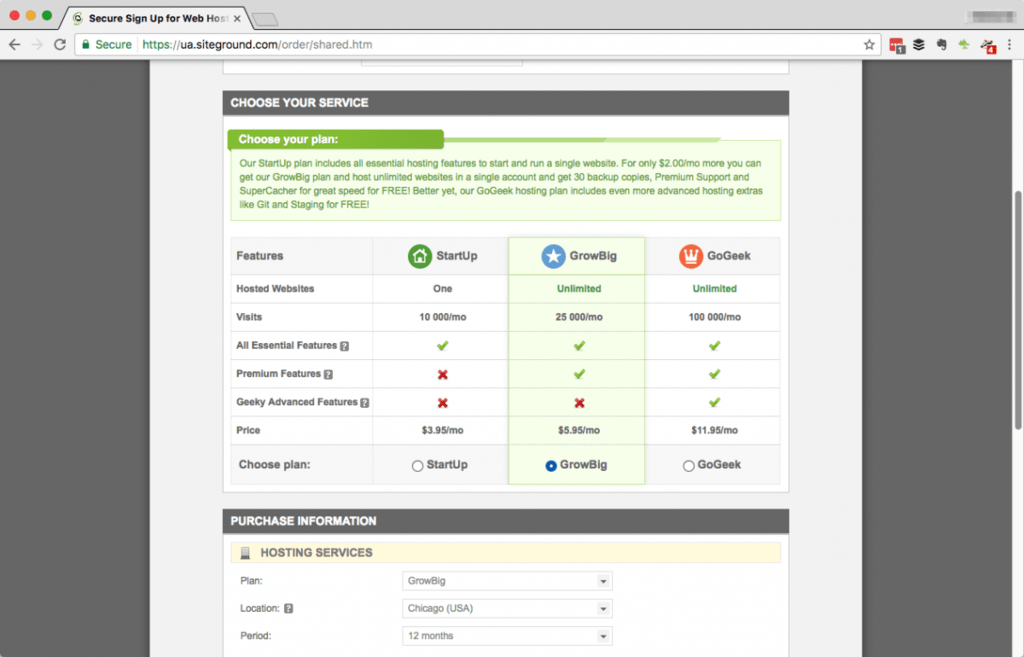Open a new tab with the tab button
The width and height of the screenshot is (1024, 657).
(x=265, y=20)
